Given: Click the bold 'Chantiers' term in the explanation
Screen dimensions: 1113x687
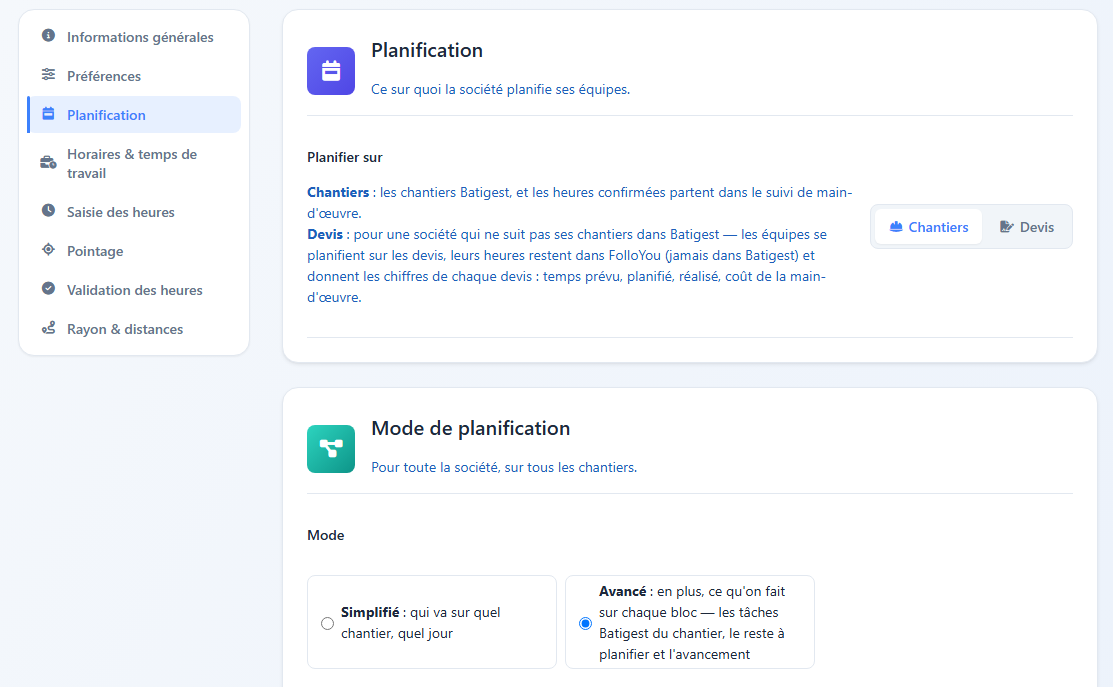Looking at the screenshot, I should [338, 192].
